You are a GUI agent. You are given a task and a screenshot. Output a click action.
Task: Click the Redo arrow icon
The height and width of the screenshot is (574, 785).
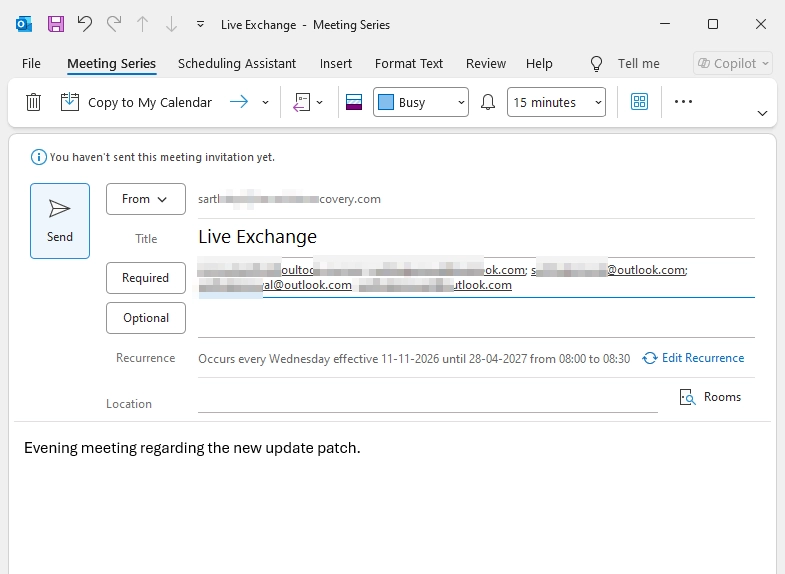[114, 24]
